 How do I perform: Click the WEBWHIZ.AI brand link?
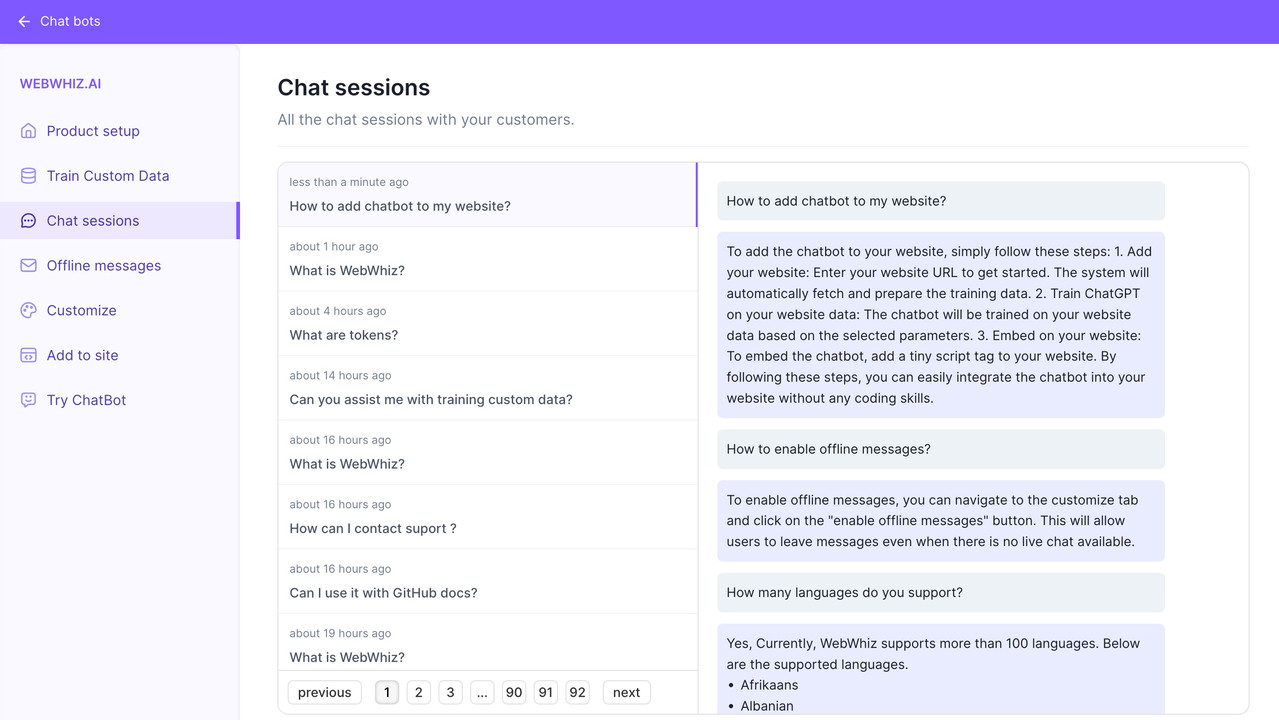click(60, 84)
